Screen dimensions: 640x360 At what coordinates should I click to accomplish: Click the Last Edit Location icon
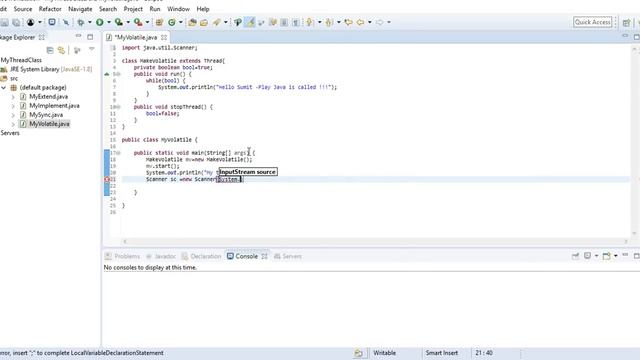click(x=348, y=22)
